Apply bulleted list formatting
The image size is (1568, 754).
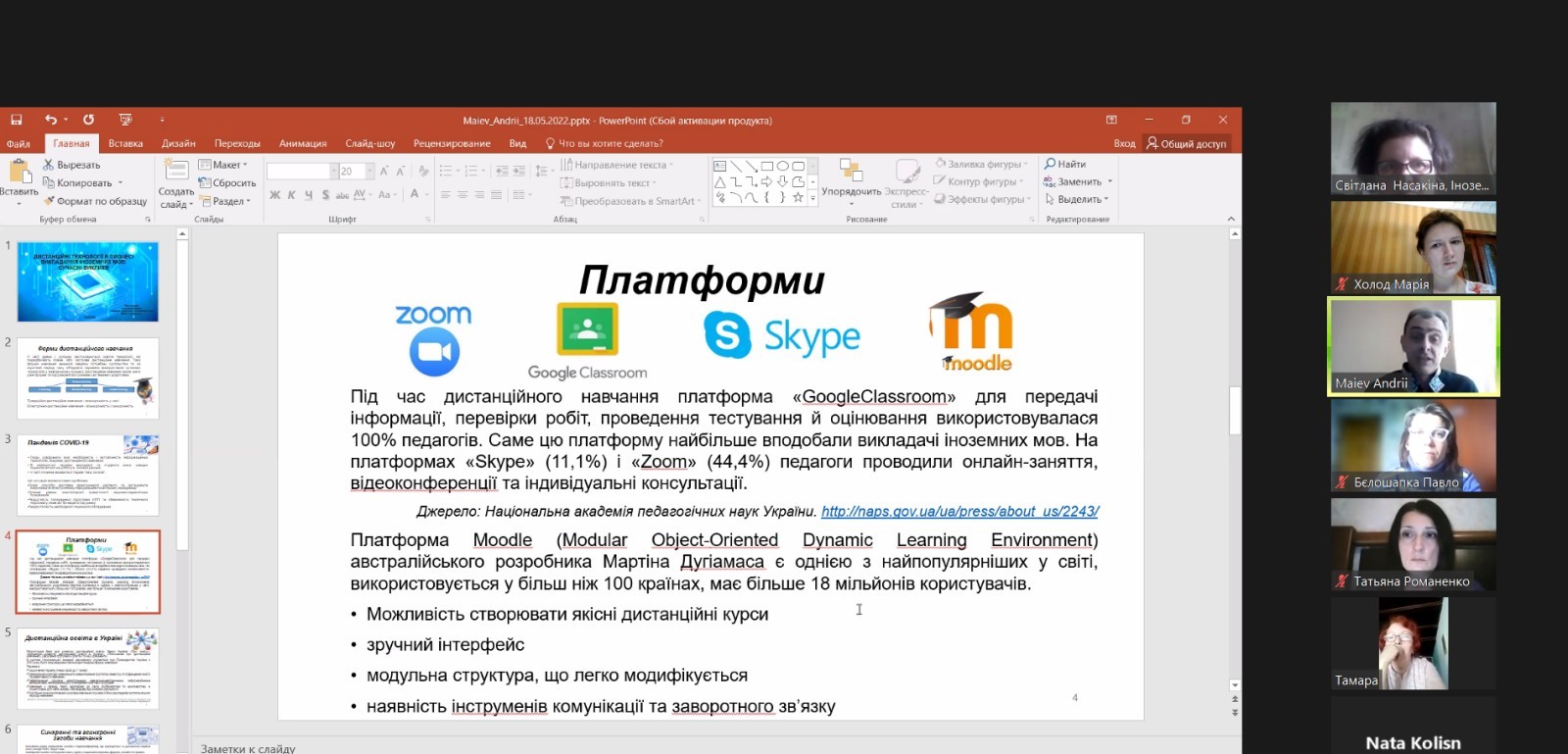coord(446,171)
